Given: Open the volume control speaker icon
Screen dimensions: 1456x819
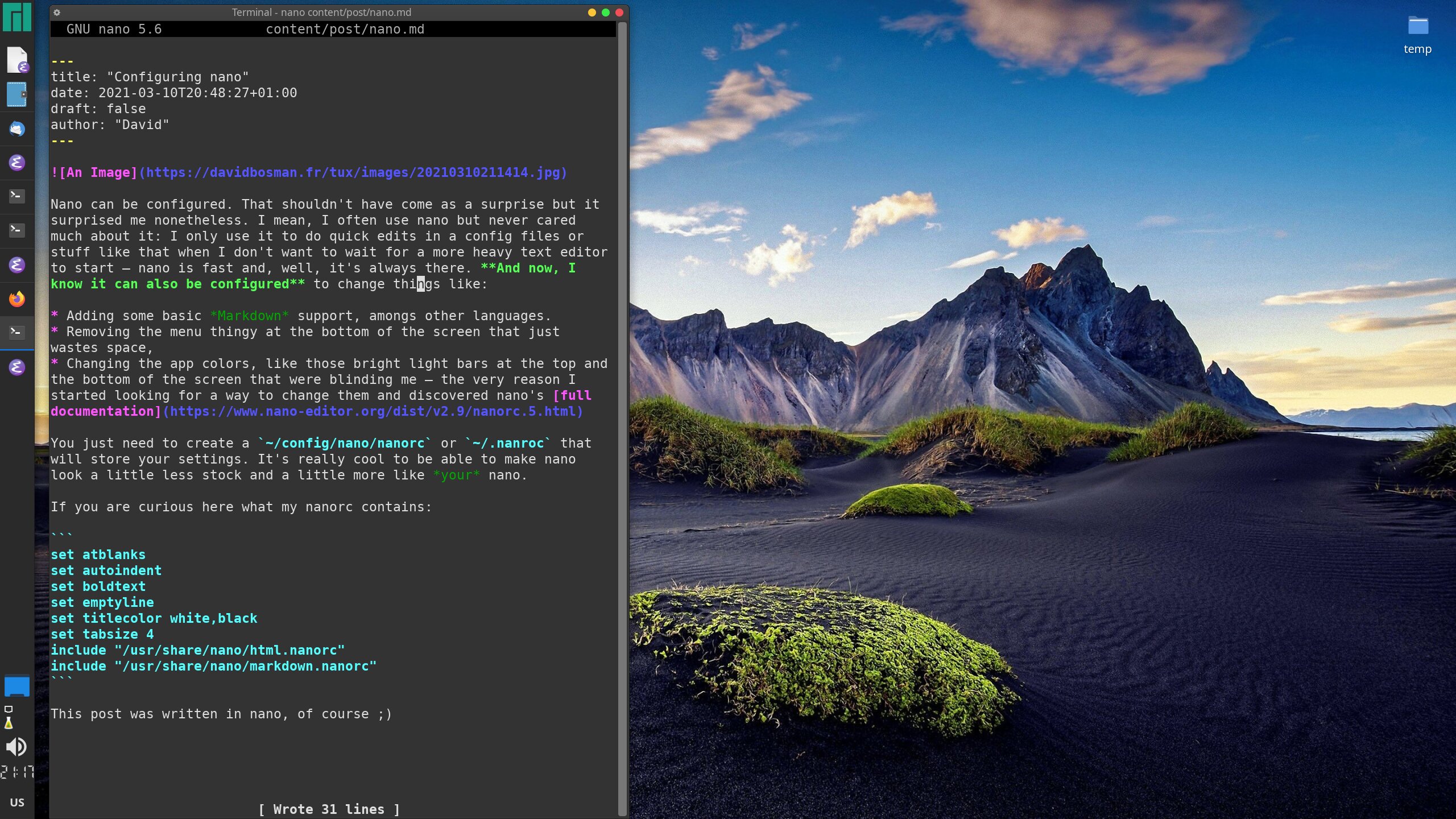Looking at the screenshot, I should pos(16,746).
